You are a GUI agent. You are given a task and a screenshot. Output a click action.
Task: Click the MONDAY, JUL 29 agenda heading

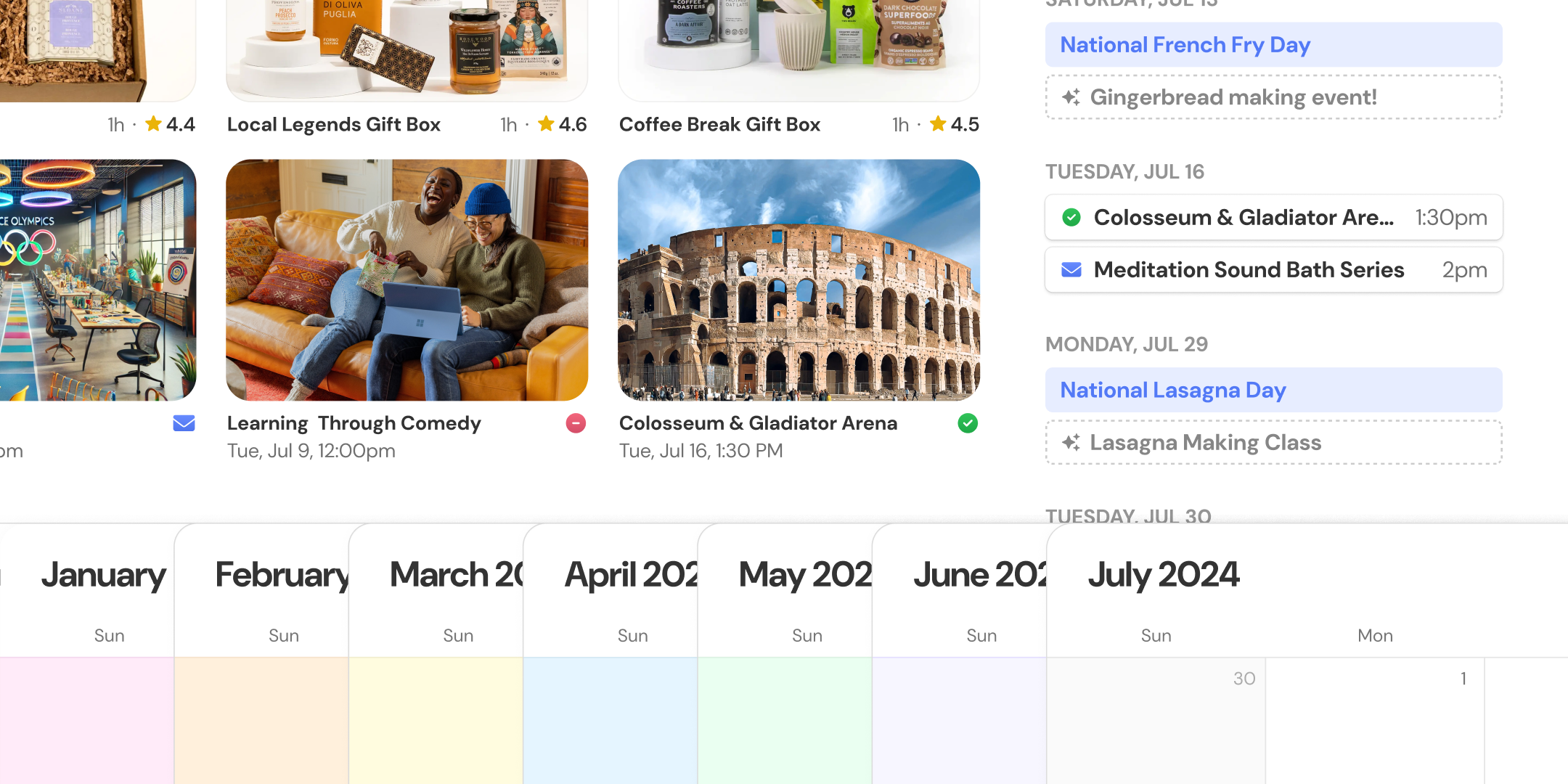[x=1127, y=345]
